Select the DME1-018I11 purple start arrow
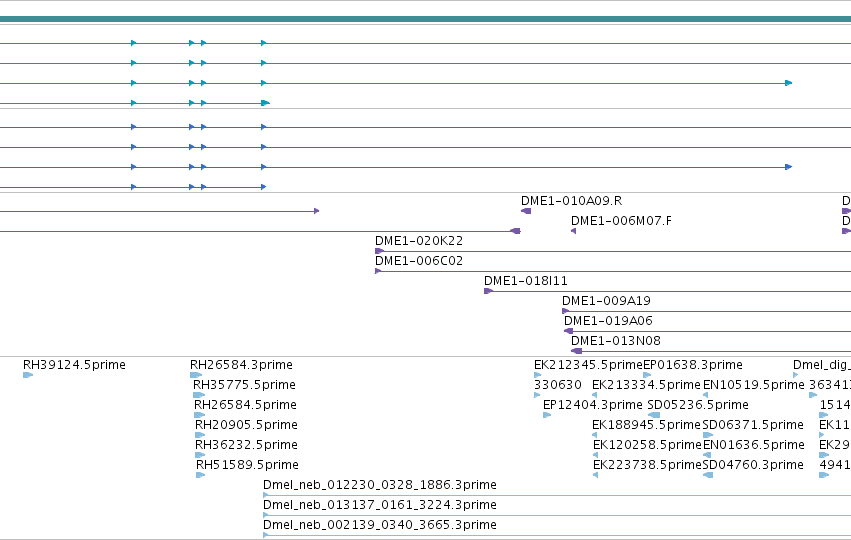 488,291
